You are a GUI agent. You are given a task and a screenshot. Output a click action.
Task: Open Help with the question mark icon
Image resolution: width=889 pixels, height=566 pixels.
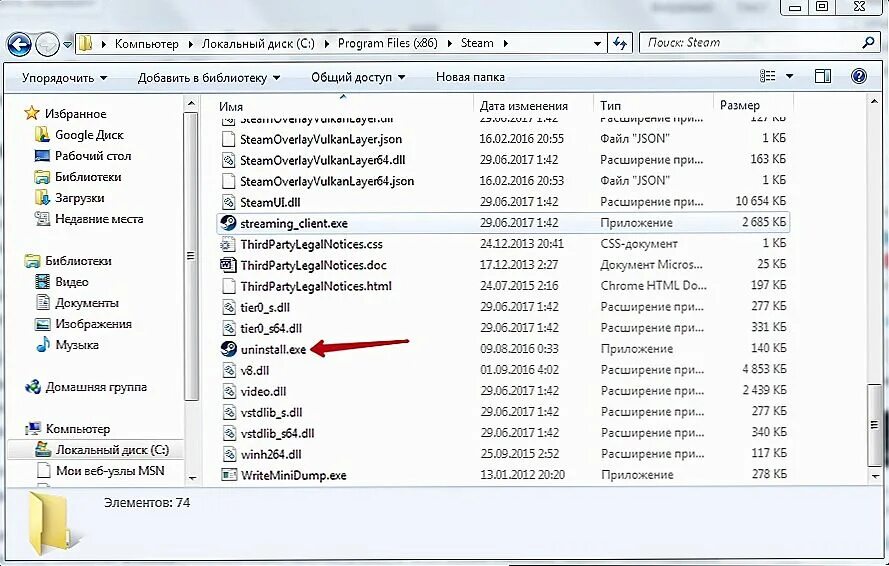point(858,76)
